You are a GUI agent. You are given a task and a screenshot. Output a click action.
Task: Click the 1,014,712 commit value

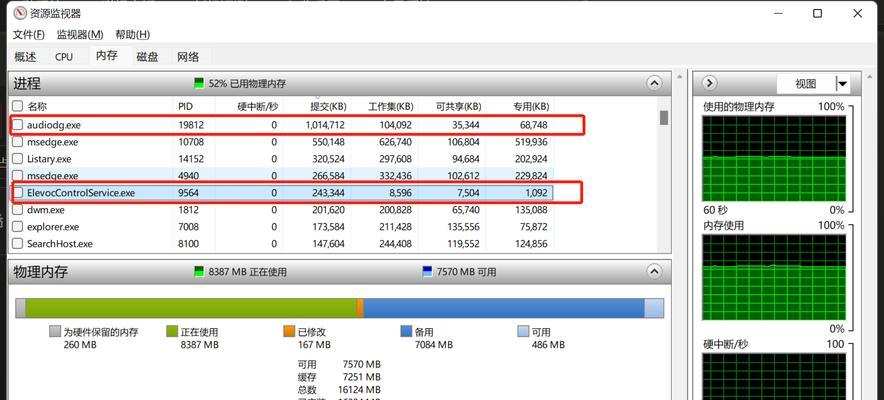coord(325,125)
